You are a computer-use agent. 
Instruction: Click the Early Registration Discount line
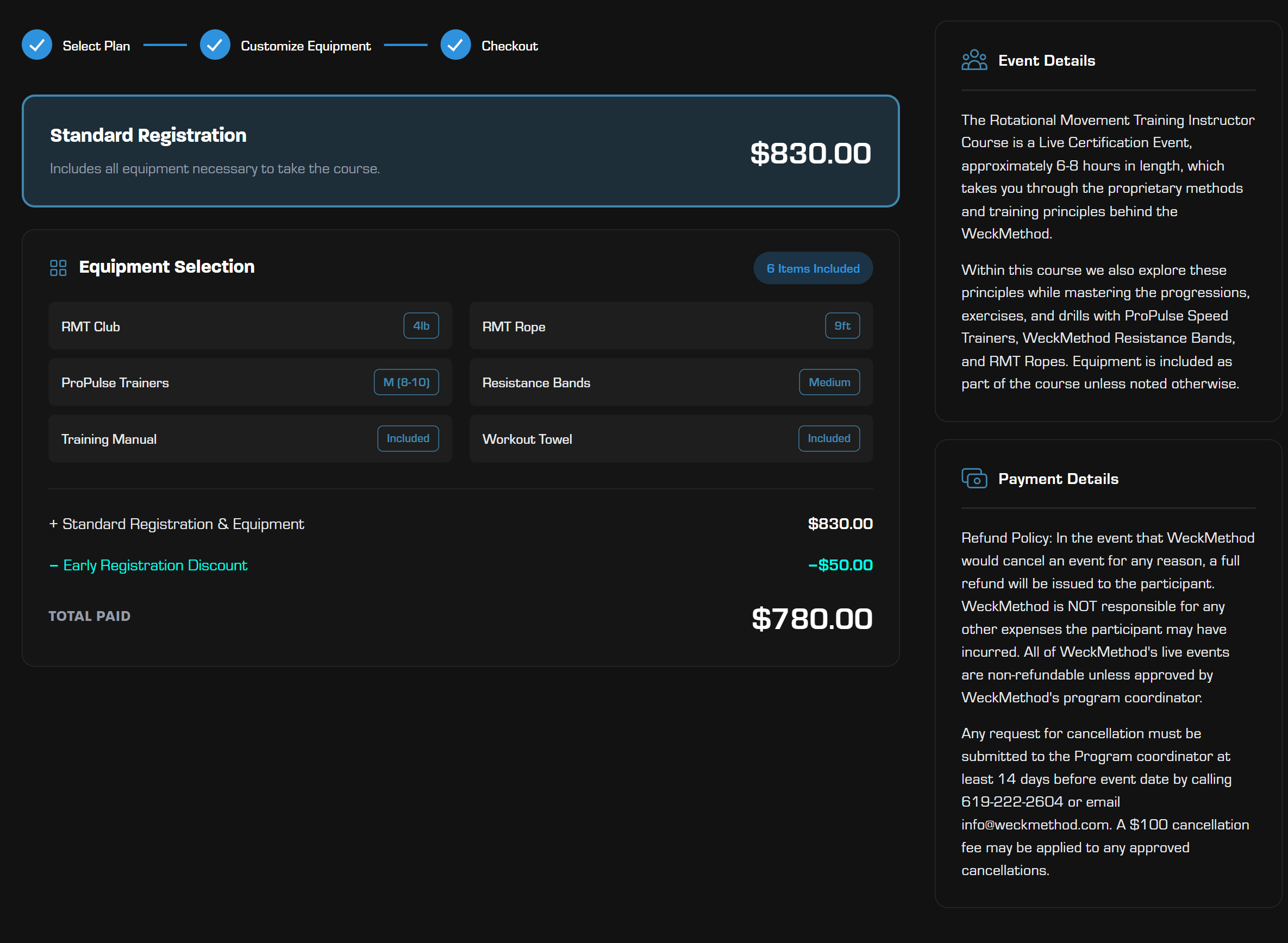(x=155, y=565)
